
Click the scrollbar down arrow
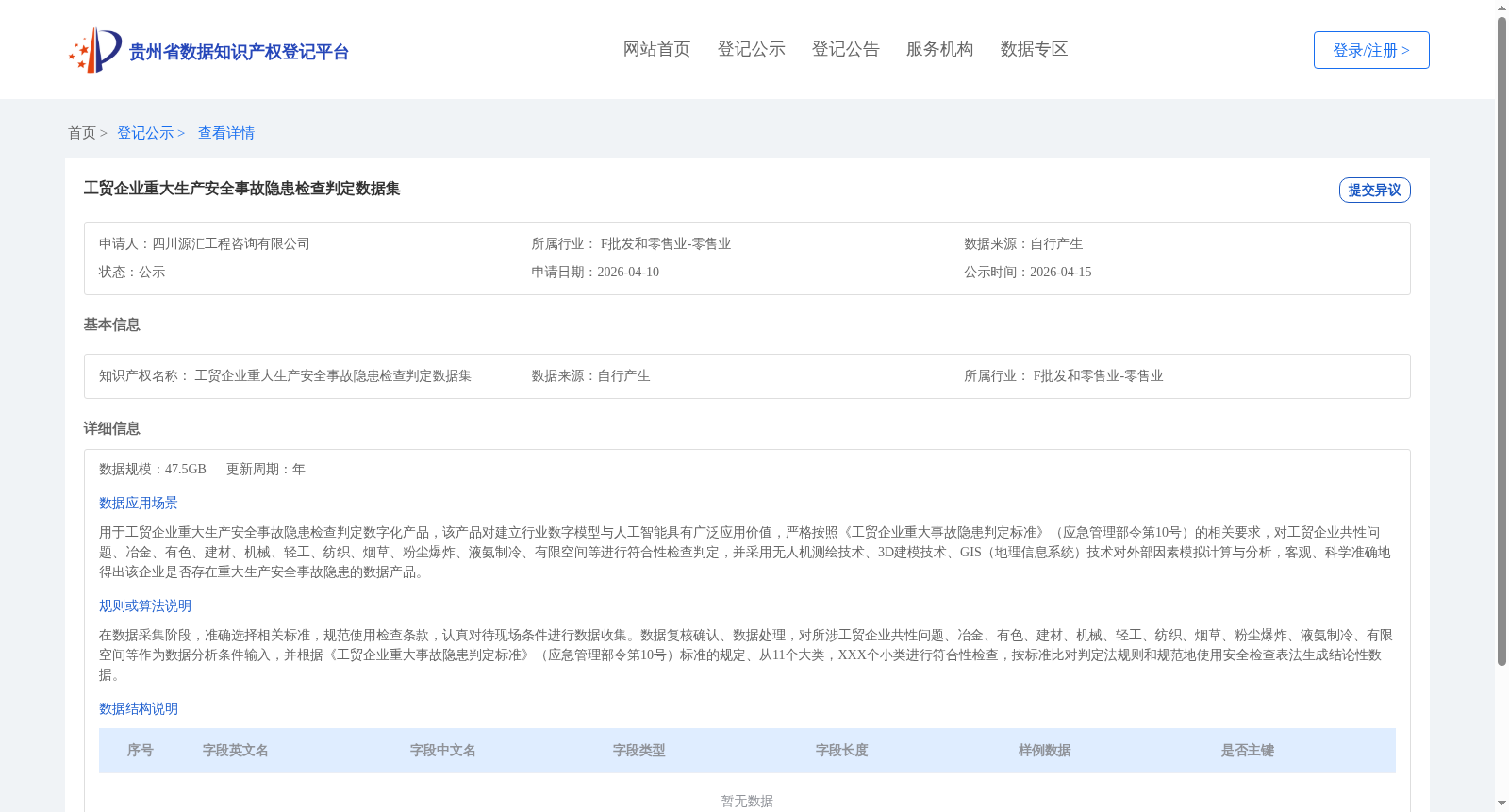(1501, 804)
